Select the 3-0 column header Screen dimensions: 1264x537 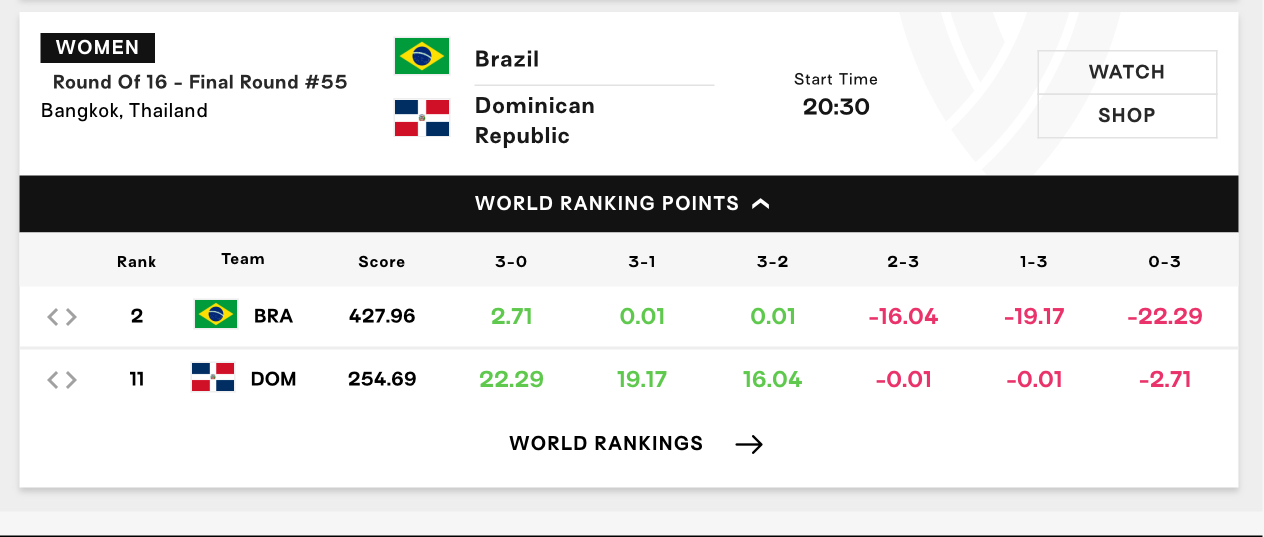click(511, 262)
